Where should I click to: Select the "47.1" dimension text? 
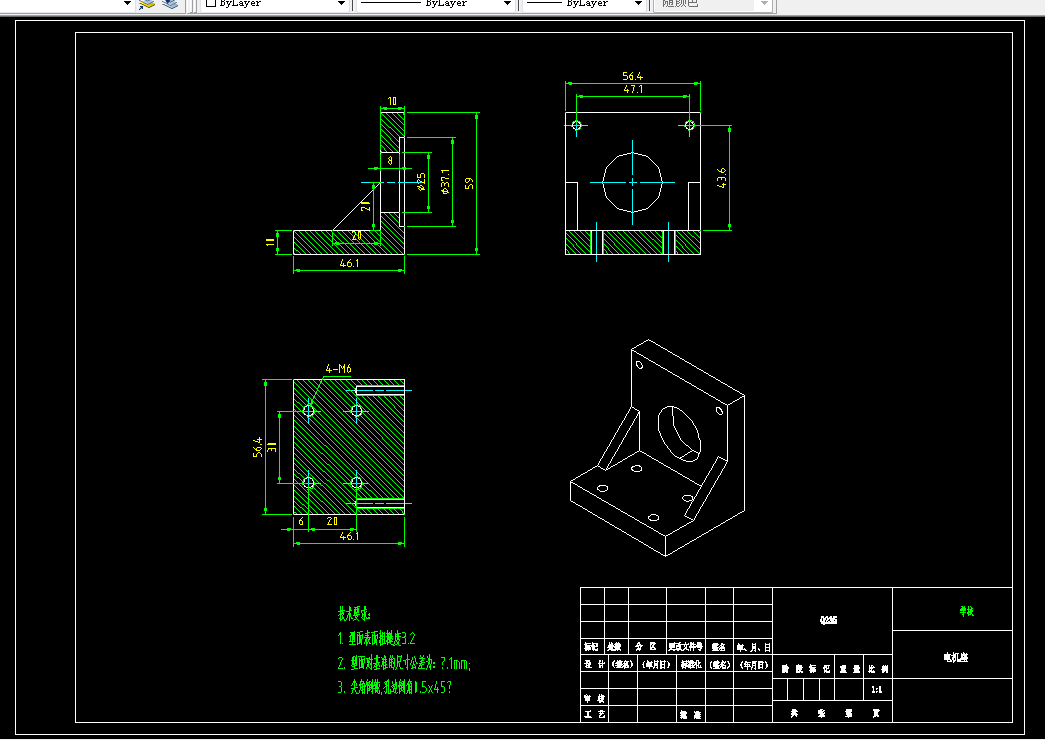633,89
